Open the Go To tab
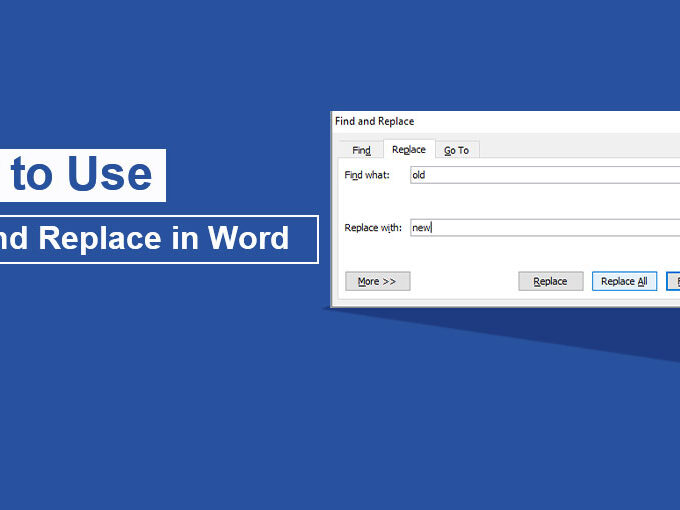Viewport: 680px width, 510px height. [x=457, y=150]
